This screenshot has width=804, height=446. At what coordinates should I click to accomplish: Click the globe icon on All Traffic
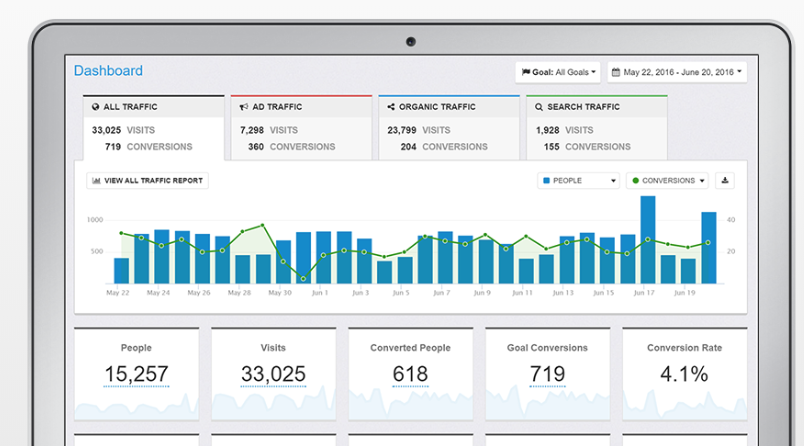pyautogui.click(x=96, y=107)
